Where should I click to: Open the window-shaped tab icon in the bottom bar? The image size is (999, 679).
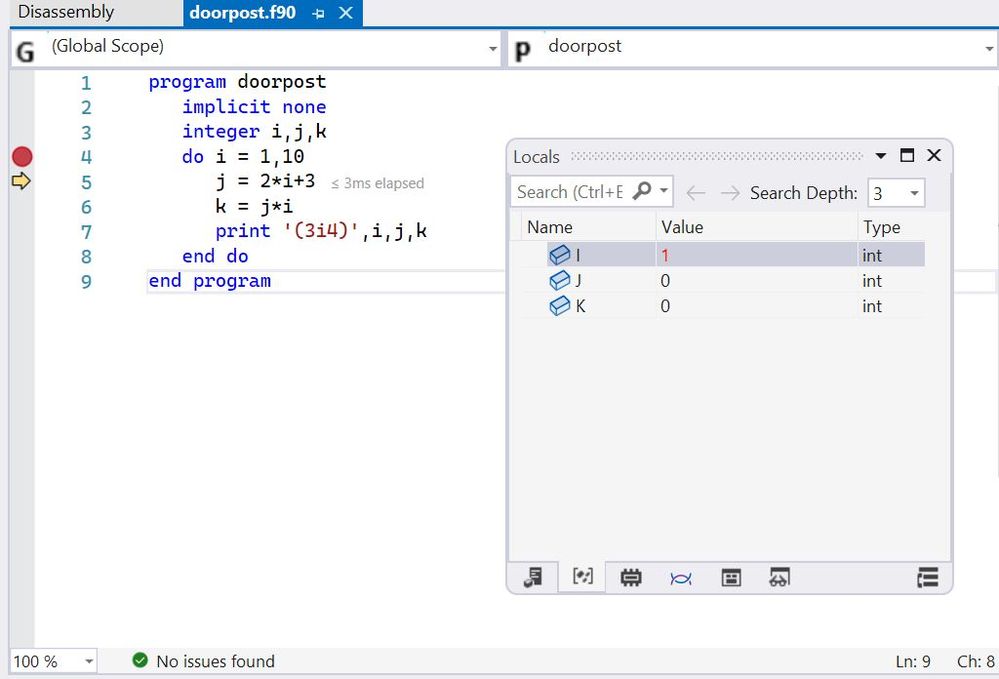(x=731, y=578)
